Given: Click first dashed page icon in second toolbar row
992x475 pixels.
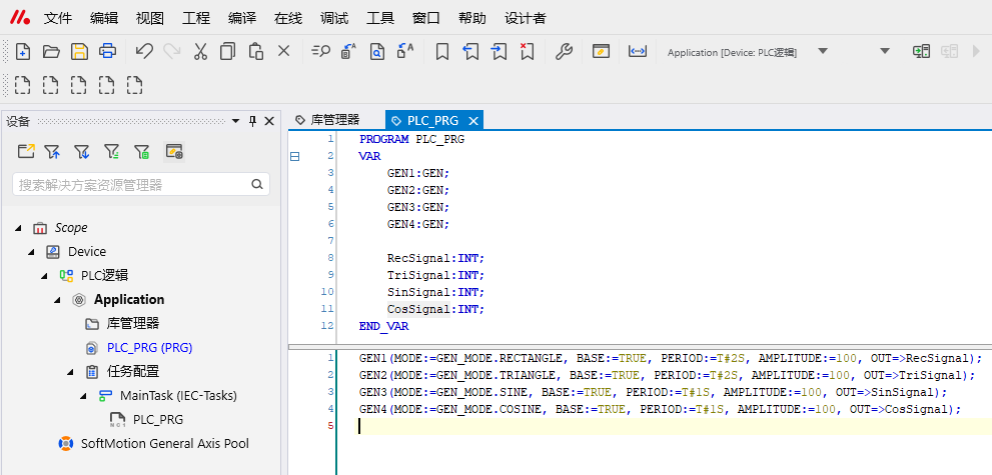Looking at the screenshot, I should tap(23, 85).
